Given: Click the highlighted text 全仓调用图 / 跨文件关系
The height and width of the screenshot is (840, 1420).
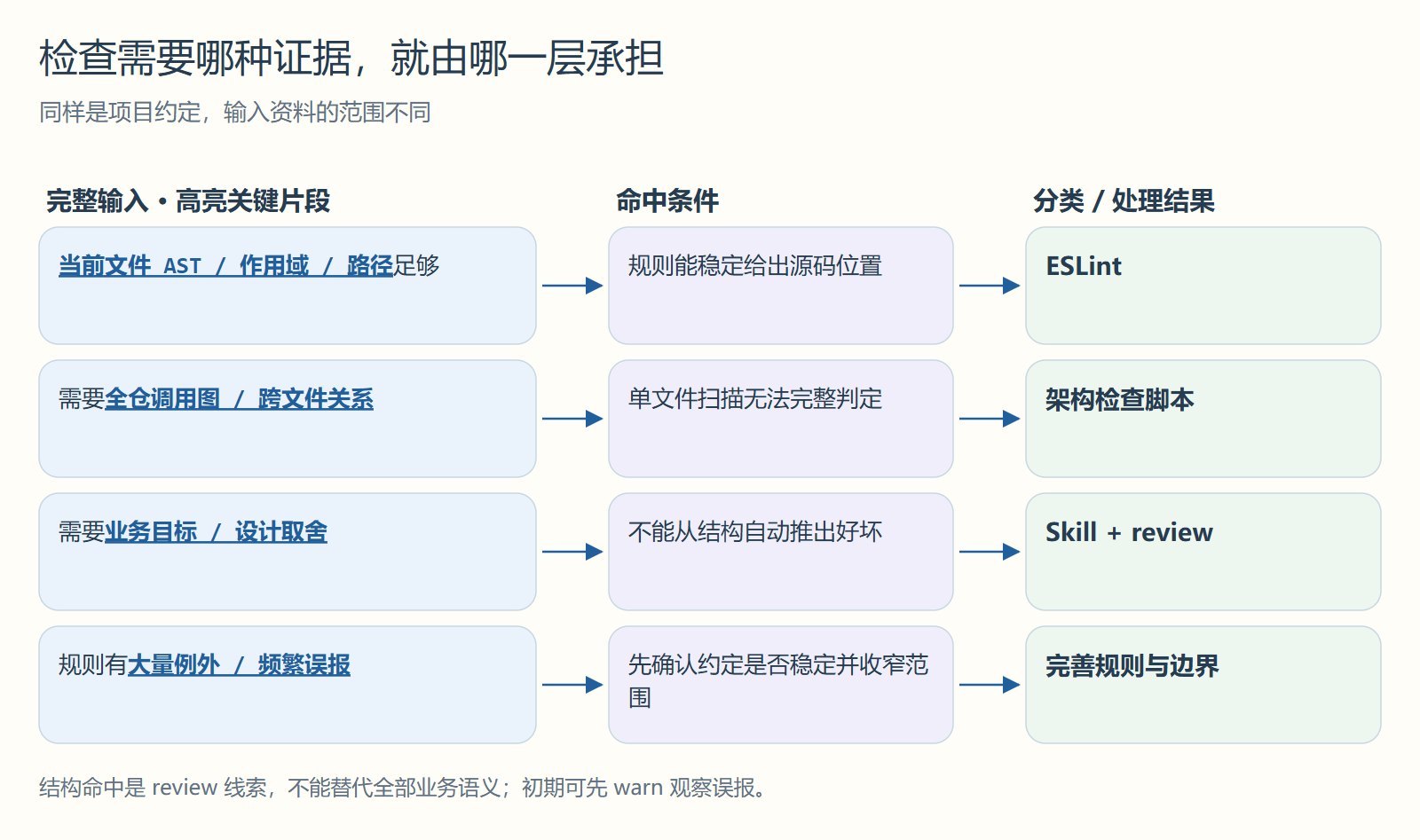Looking at the screenshot, I should pyautogui.click(x=239, y=398).
